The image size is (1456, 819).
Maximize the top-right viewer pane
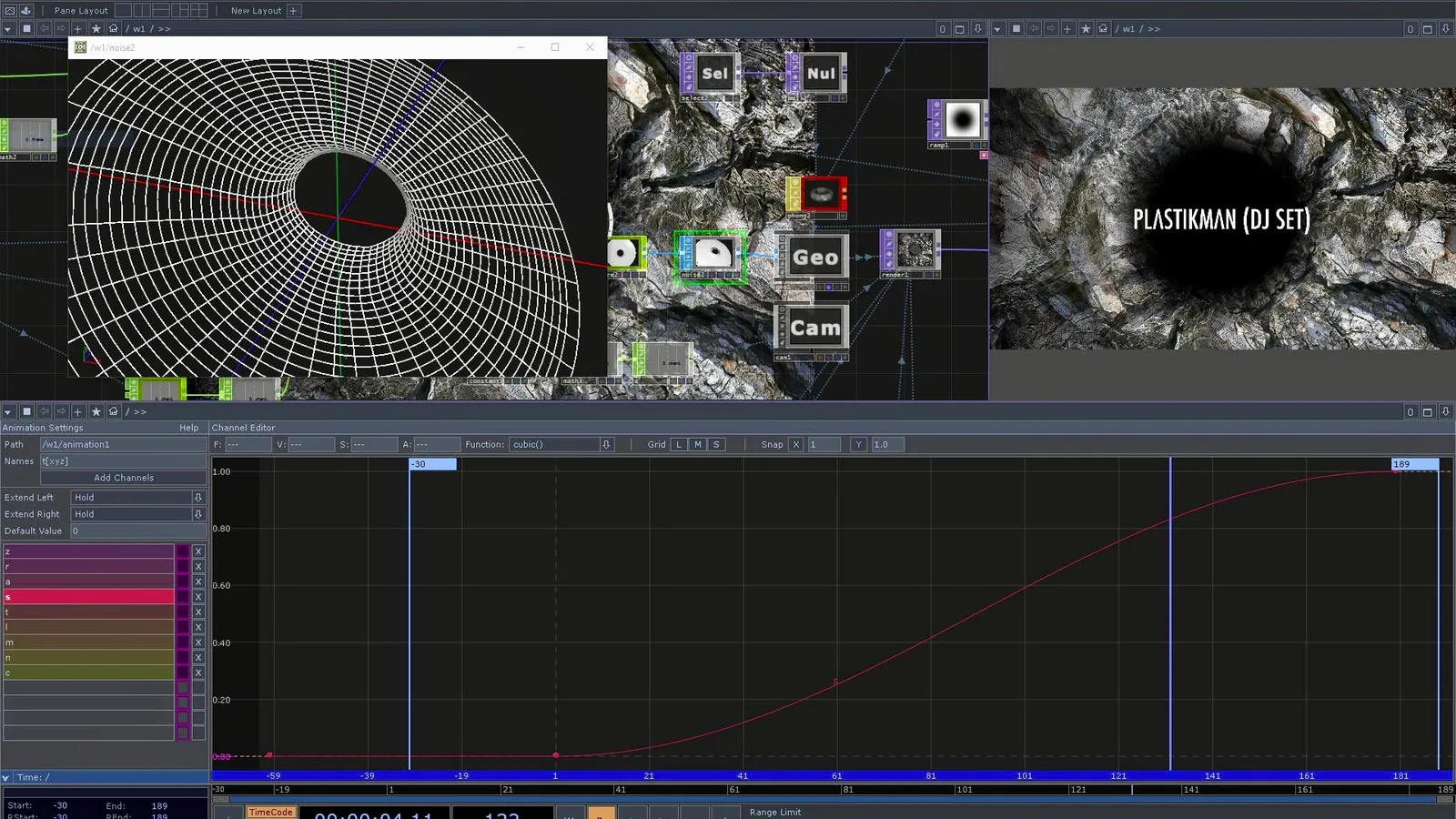[1428, 29]
